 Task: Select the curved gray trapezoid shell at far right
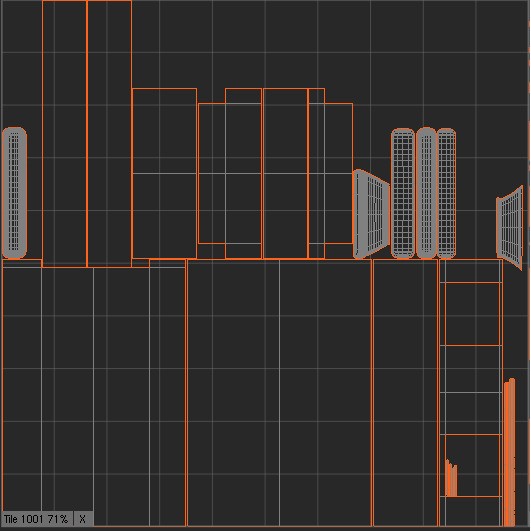tap(510, 228)
